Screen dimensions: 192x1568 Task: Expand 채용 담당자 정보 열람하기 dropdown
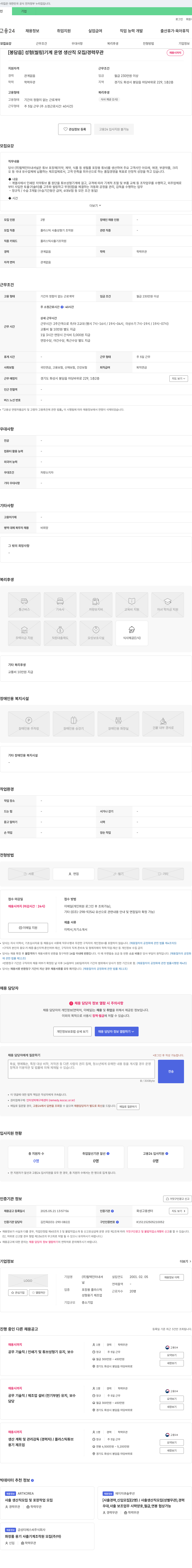point(117,1032)
